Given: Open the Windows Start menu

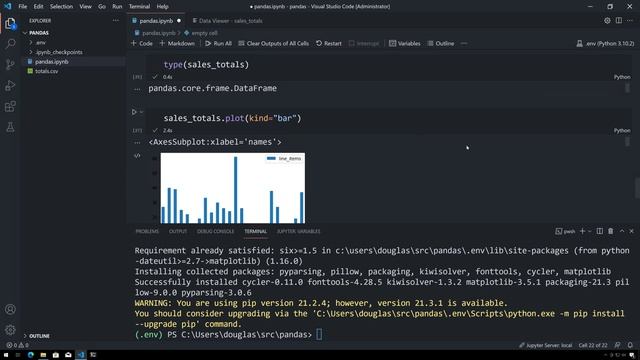Looking at the screenshot, I should click(x=6, y=355).
